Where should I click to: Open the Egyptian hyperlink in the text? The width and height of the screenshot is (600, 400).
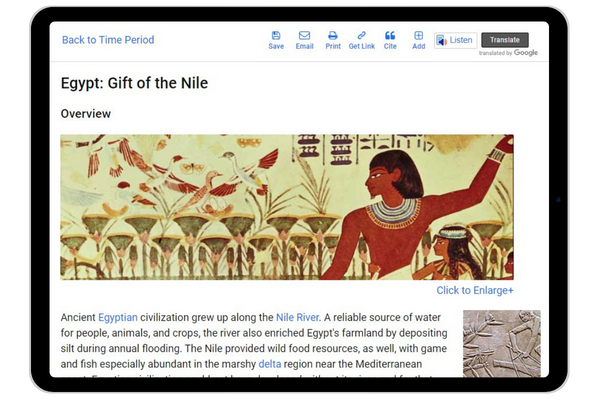click(x=118, y=318)
